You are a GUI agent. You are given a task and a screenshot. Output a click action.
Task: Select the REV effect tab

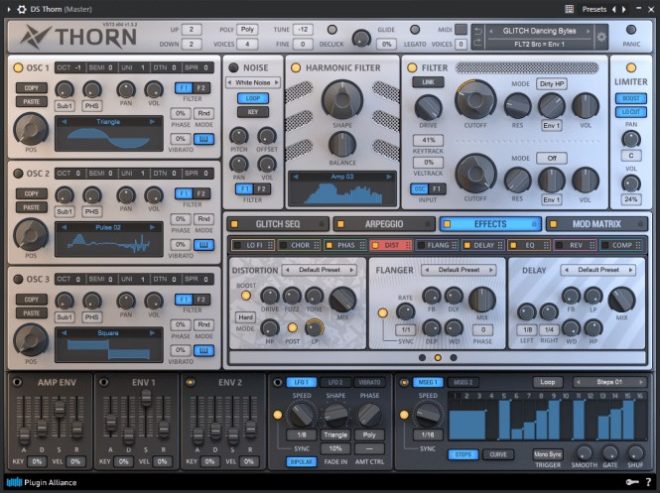click(575, 245)
